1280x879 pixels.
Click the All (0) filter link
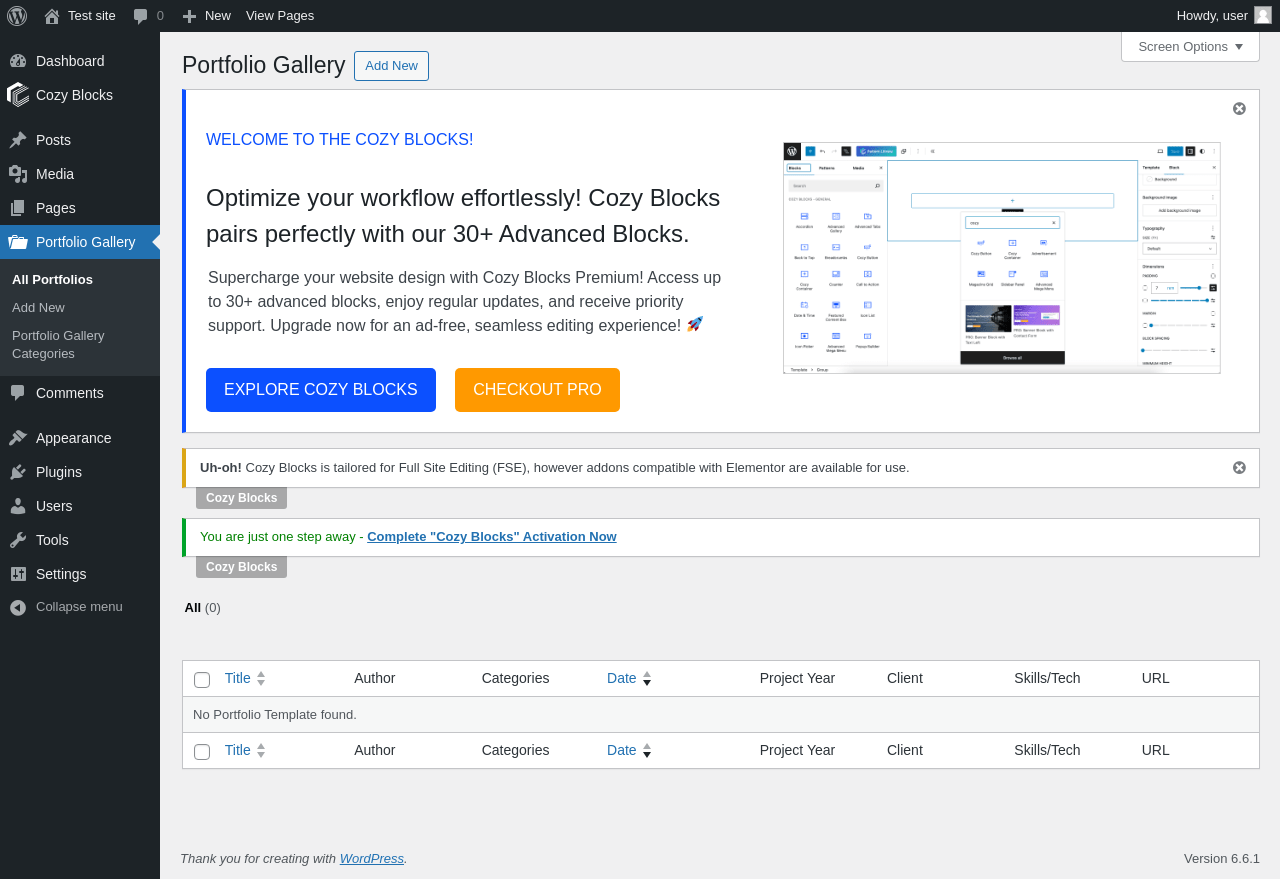tap(202, 607)
